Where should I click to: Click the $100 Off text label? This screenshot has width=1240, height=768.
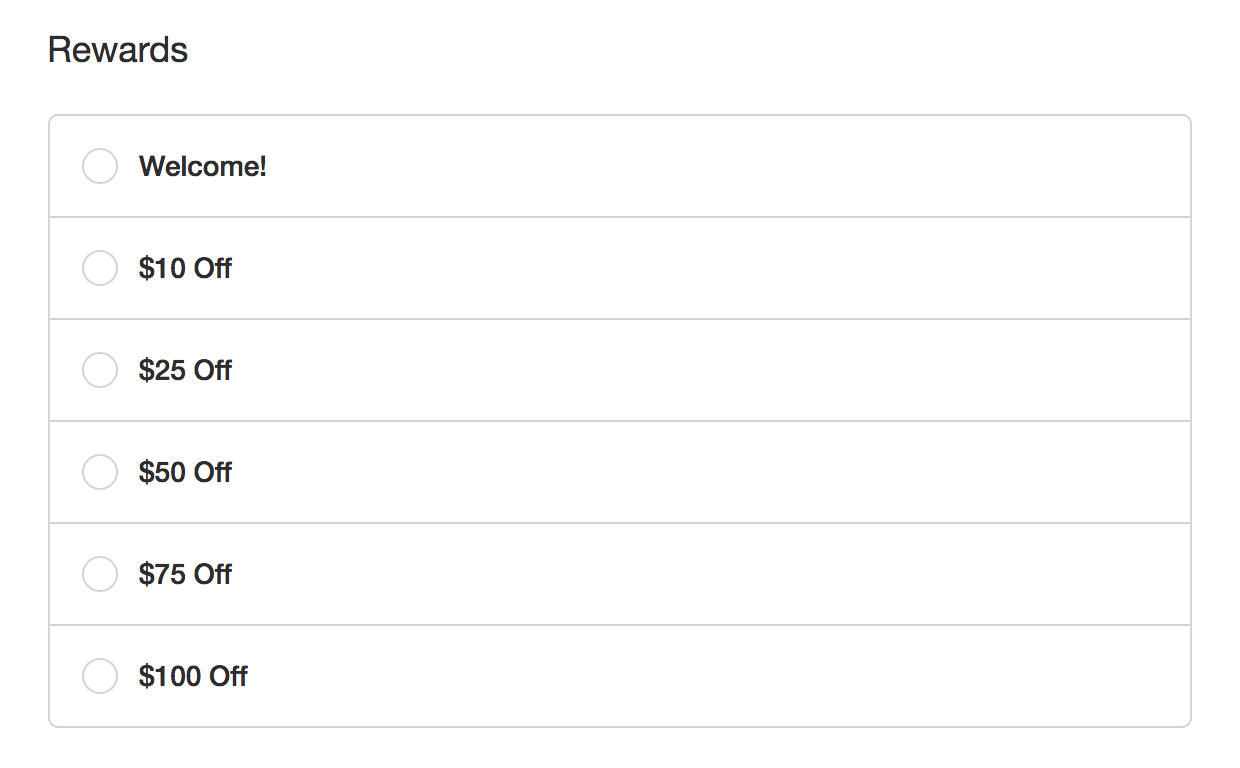click(x=193, y=676)
